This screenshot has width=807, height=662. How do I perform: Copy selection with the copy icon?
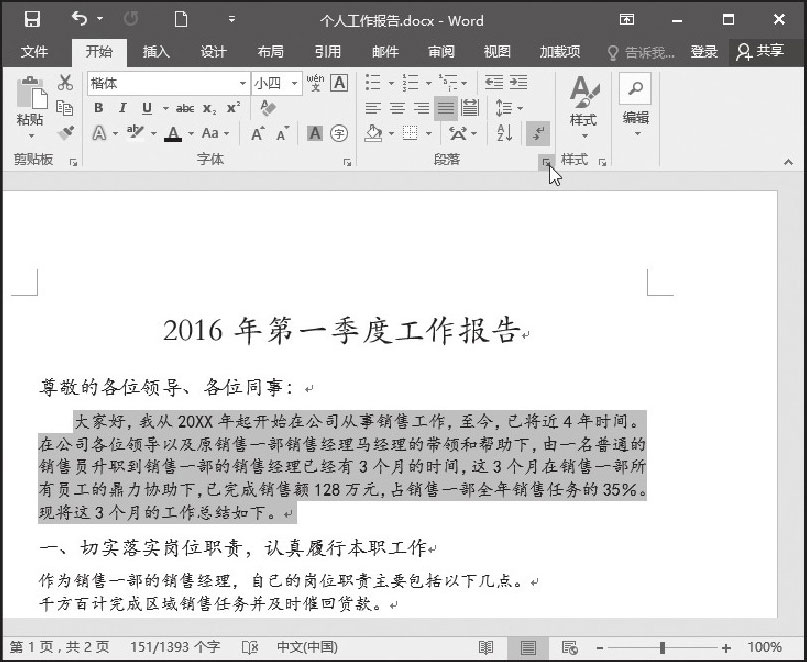(x=65, y=108)
